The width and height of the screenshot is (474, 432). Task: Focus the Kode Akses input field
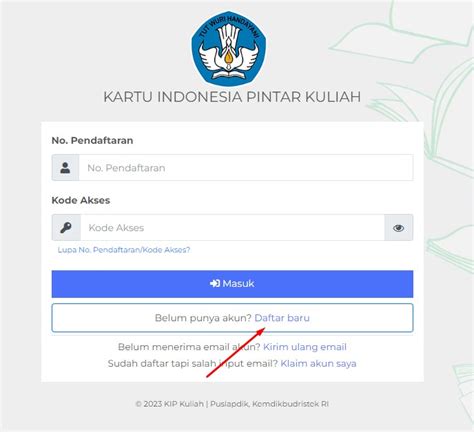(x=232, y=228)
